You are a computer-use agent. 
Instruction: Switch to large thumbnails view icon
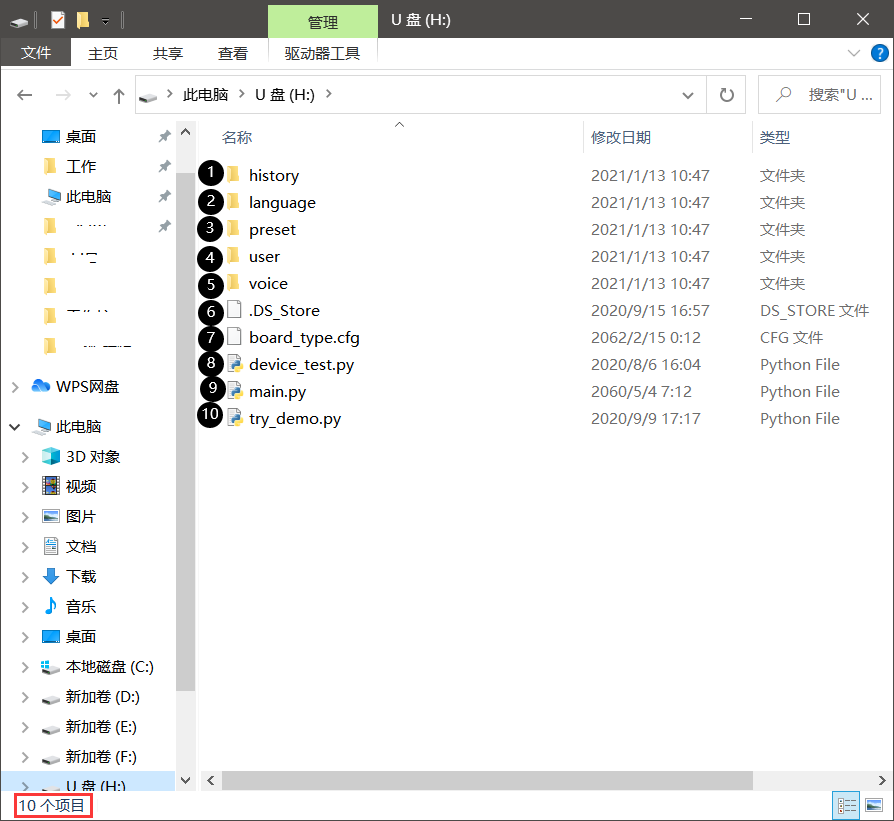(x=874, y=805)
